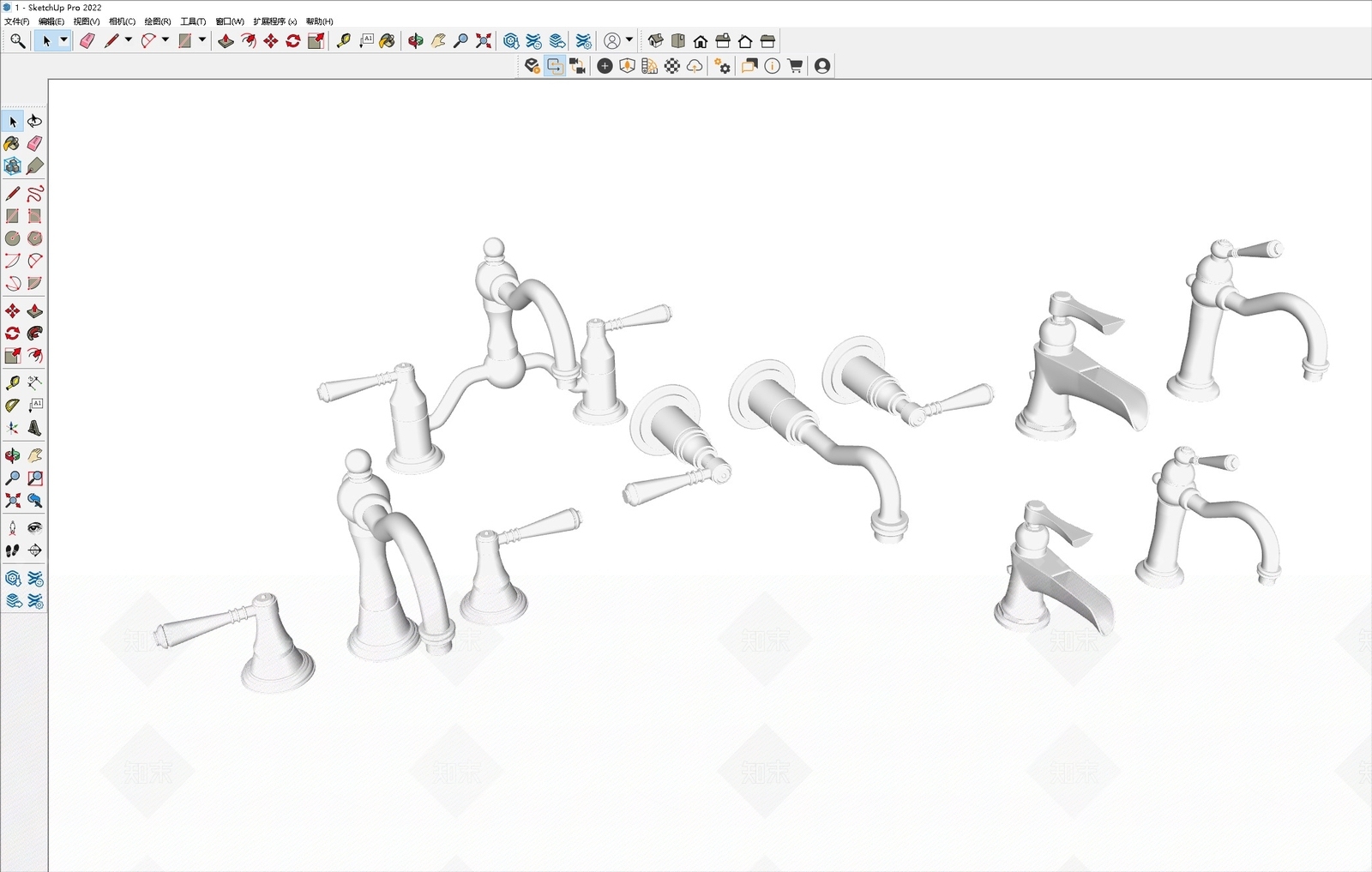Click the search magnifier in top toolbar
This screenshot has height=872, width=1372.
(17, 40)
